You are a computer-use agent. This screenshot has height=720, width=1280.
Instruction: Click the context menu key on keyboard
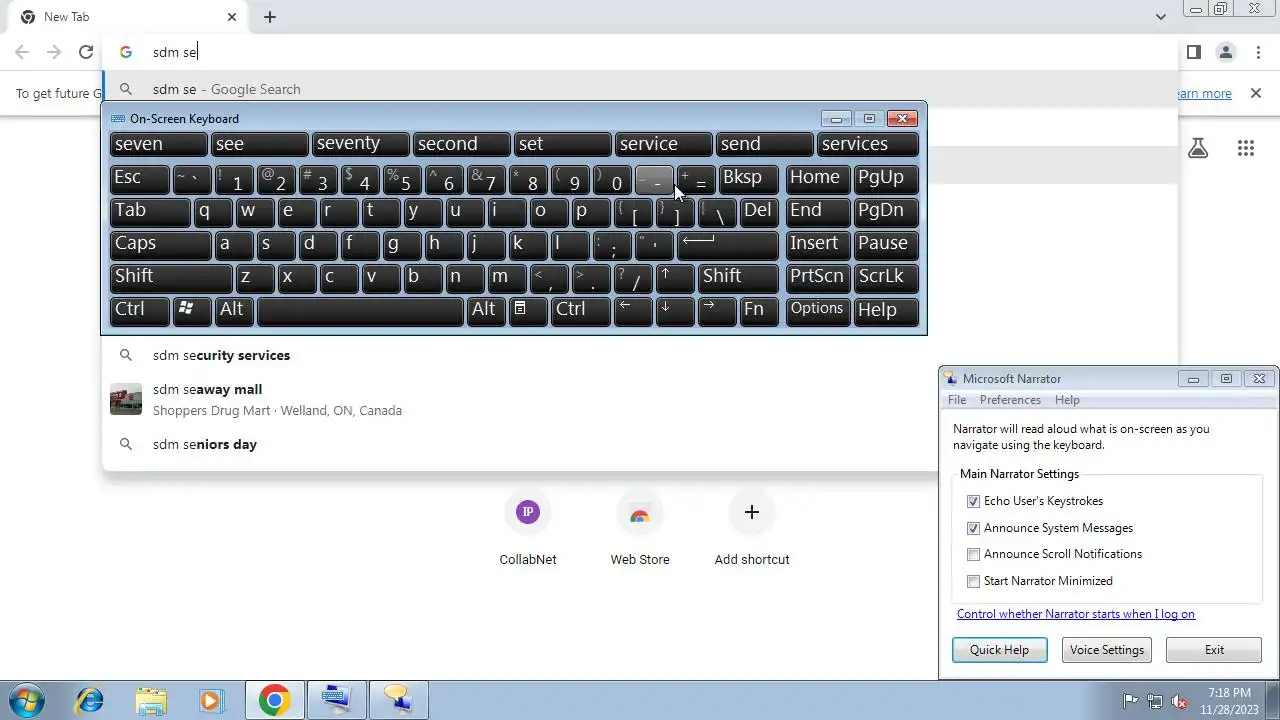coord(528,310)
